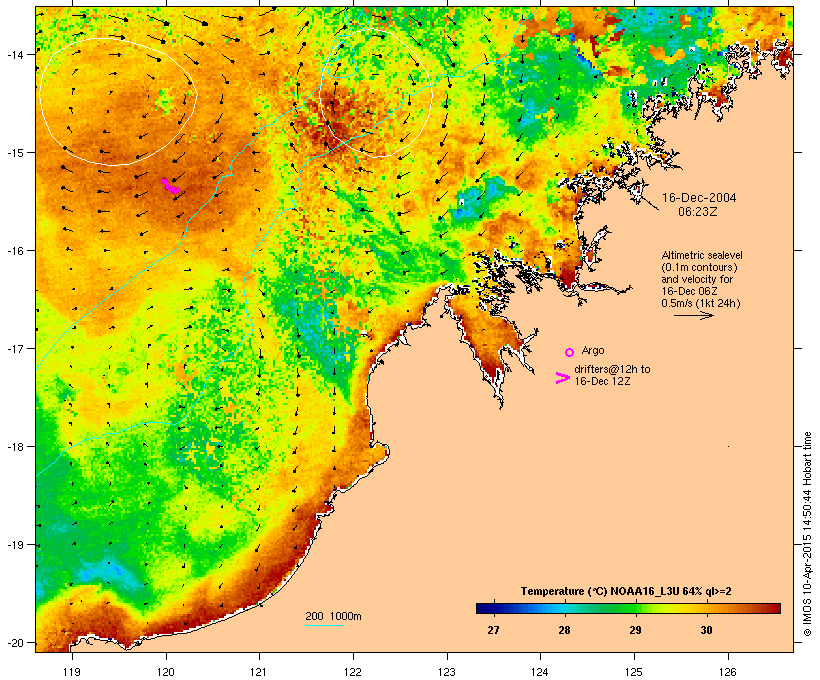Viewport: 820px width, 680px height.
Task: Click the cyan bathymetry legend line
Action: coord(324,625)
